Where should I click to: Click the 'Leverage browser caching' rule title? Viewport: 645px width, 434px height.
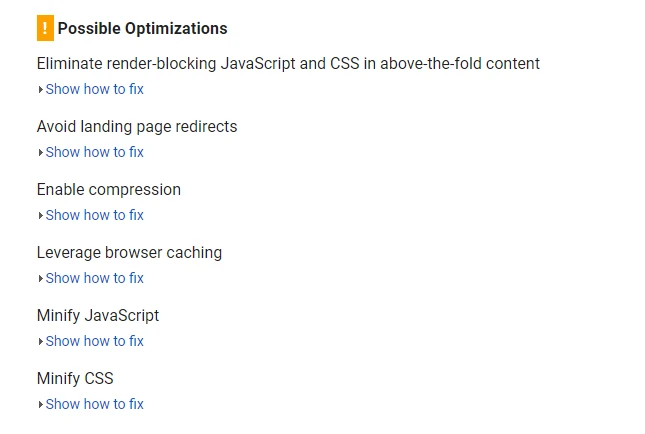click(x=129, y=253)
